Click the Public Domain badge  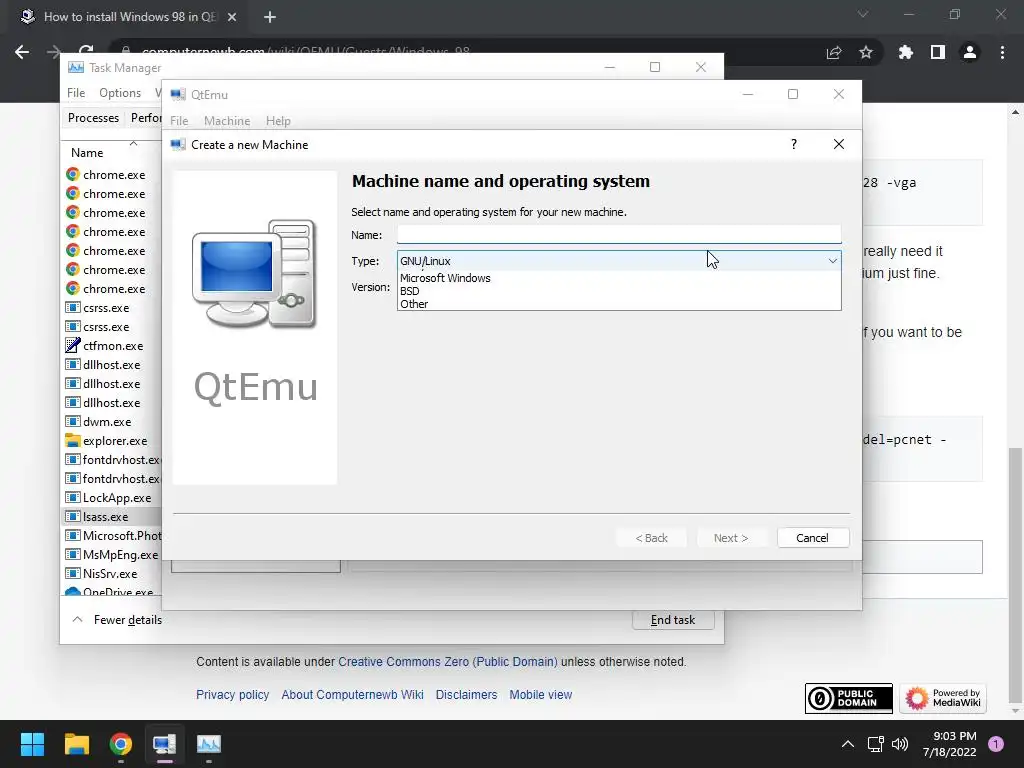(849, 698)
